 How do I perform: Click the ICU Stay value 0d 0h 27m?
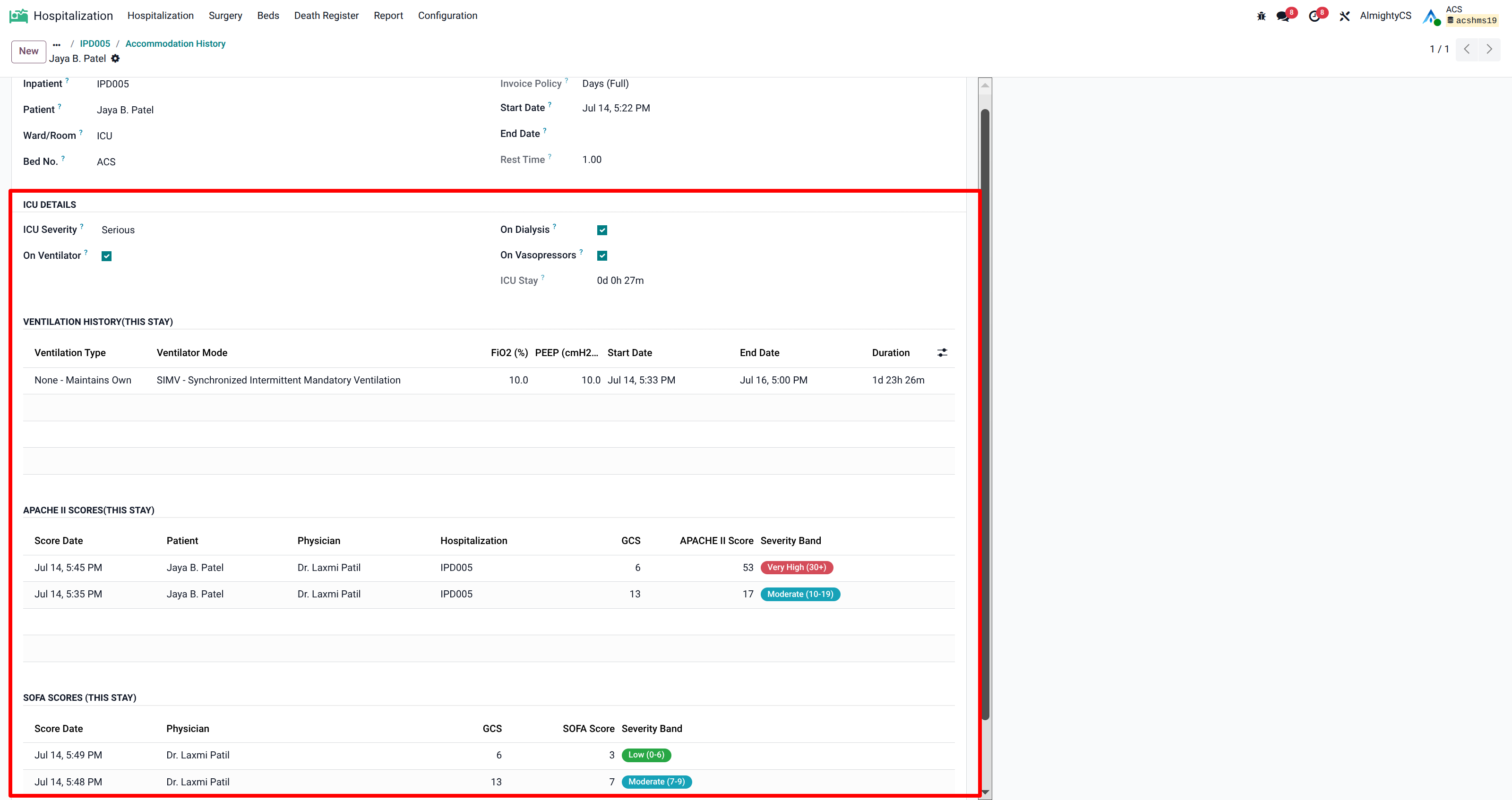pyautogui.click(x=620, y=281)
